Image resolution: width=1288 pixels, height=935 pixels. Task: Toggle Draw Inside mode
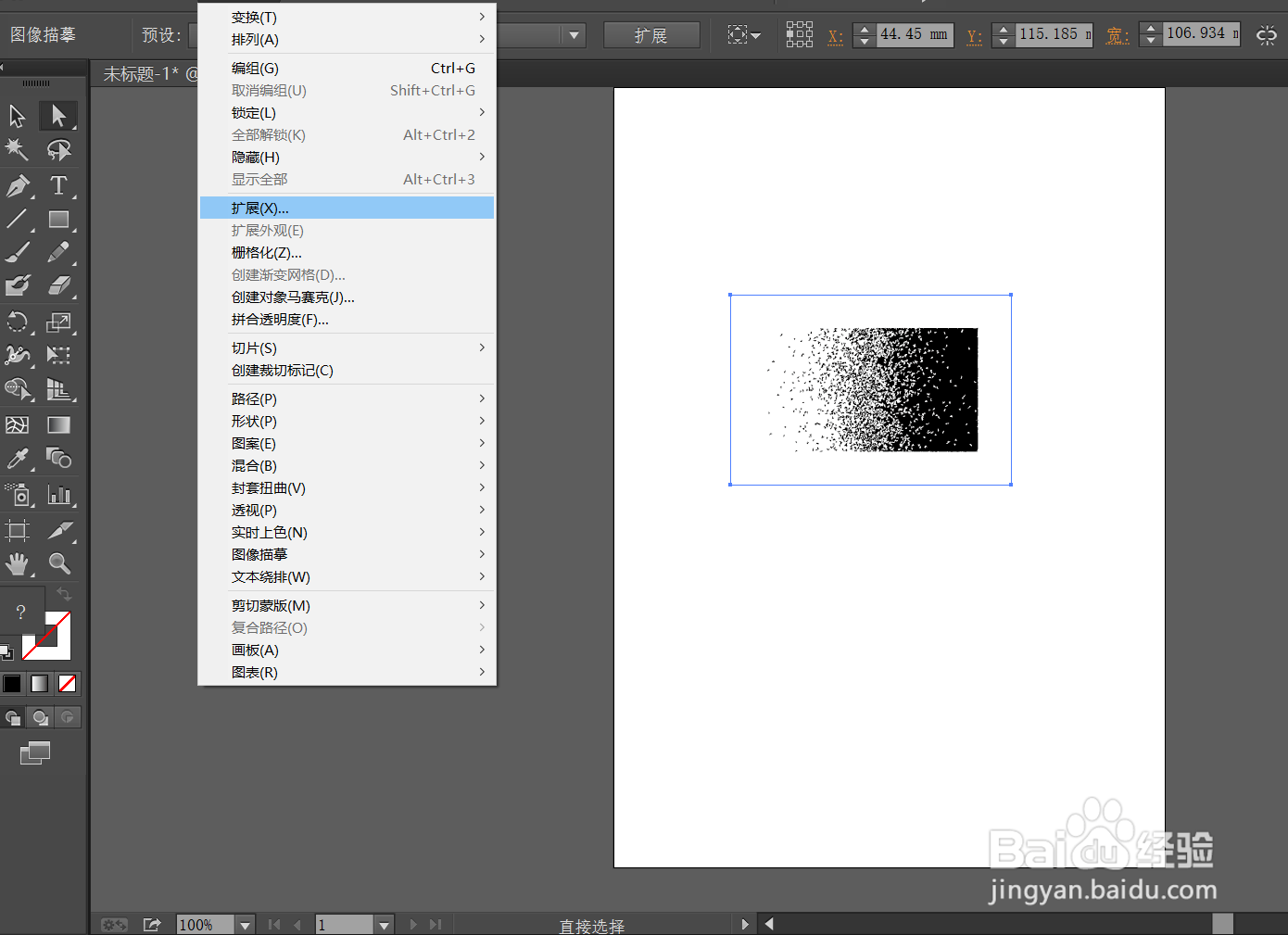pos(67,717)
